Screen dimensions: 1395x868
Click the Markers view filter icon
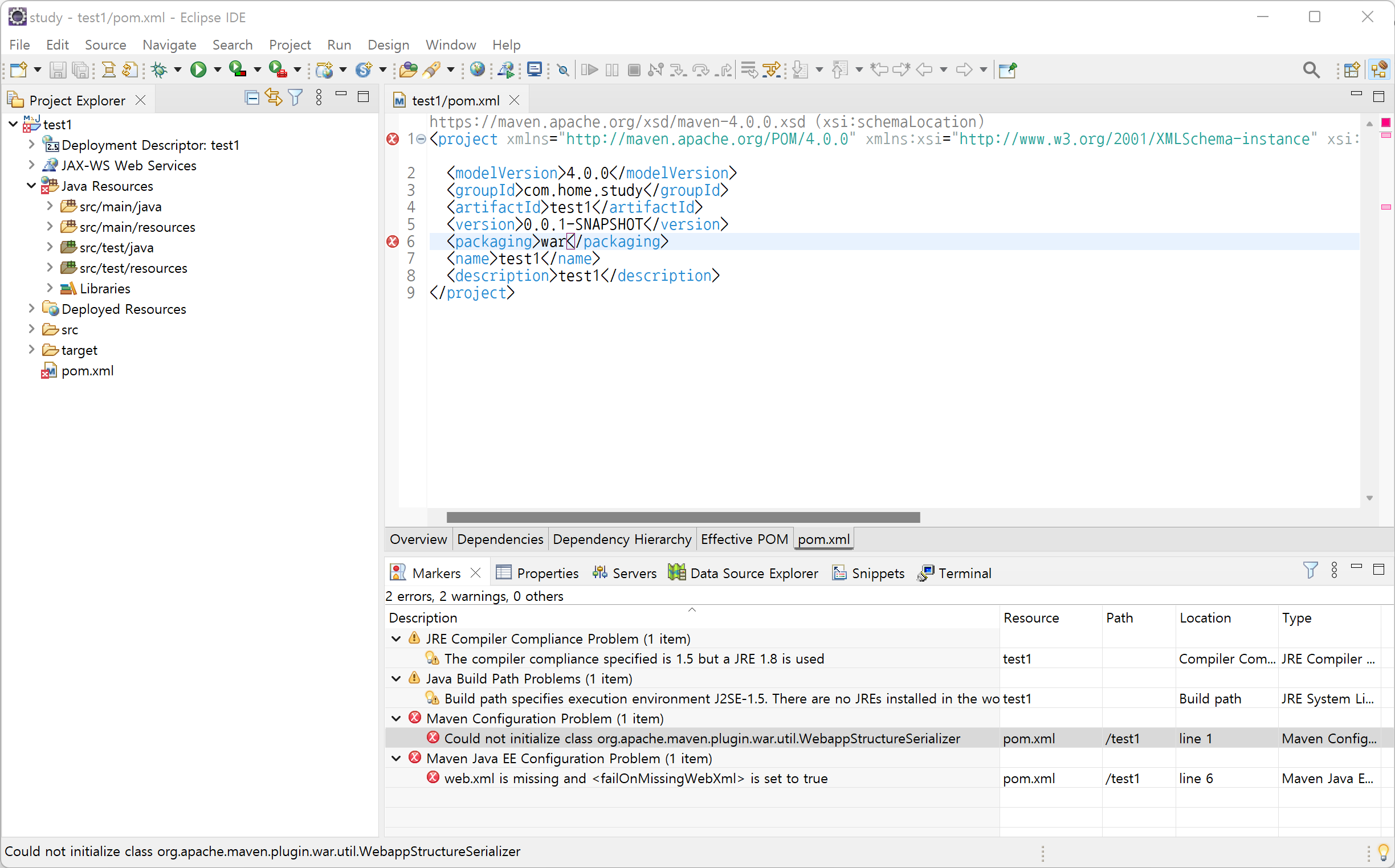coord(1310,570)
